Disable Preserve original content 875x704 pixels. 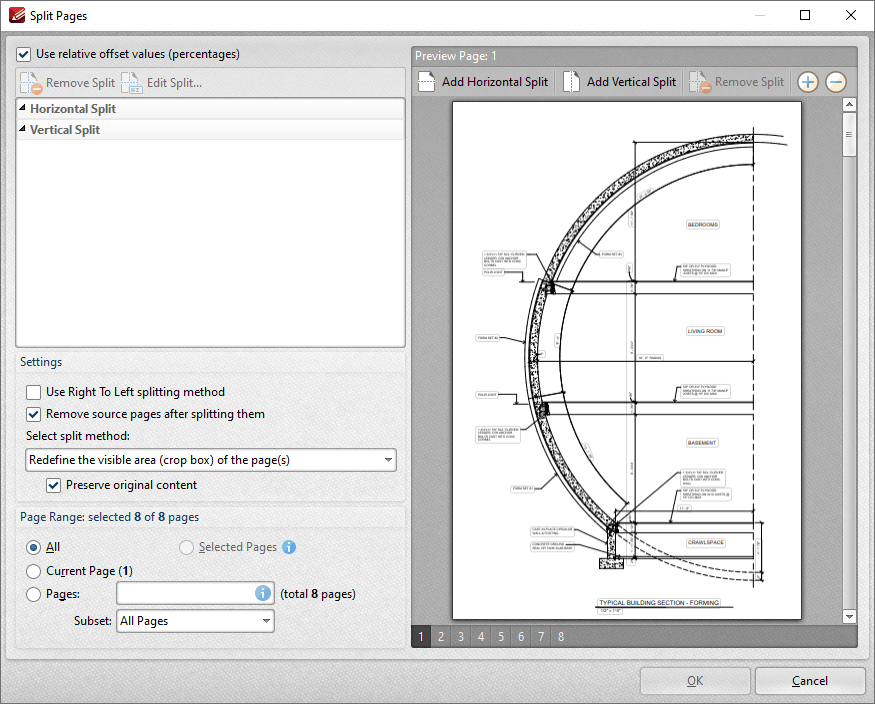click(53, 485)
